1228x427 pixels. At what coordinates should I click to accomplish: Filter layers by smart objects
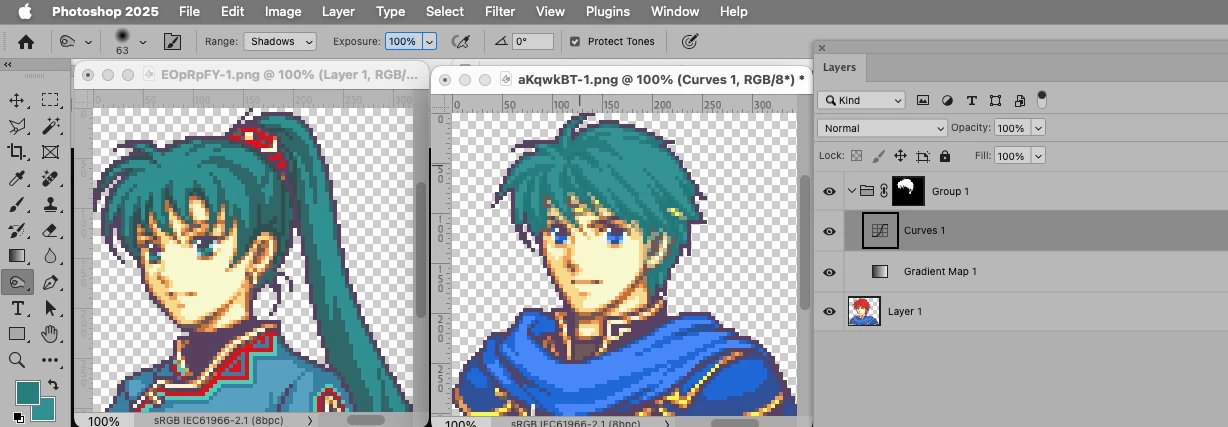(1019, 100)
